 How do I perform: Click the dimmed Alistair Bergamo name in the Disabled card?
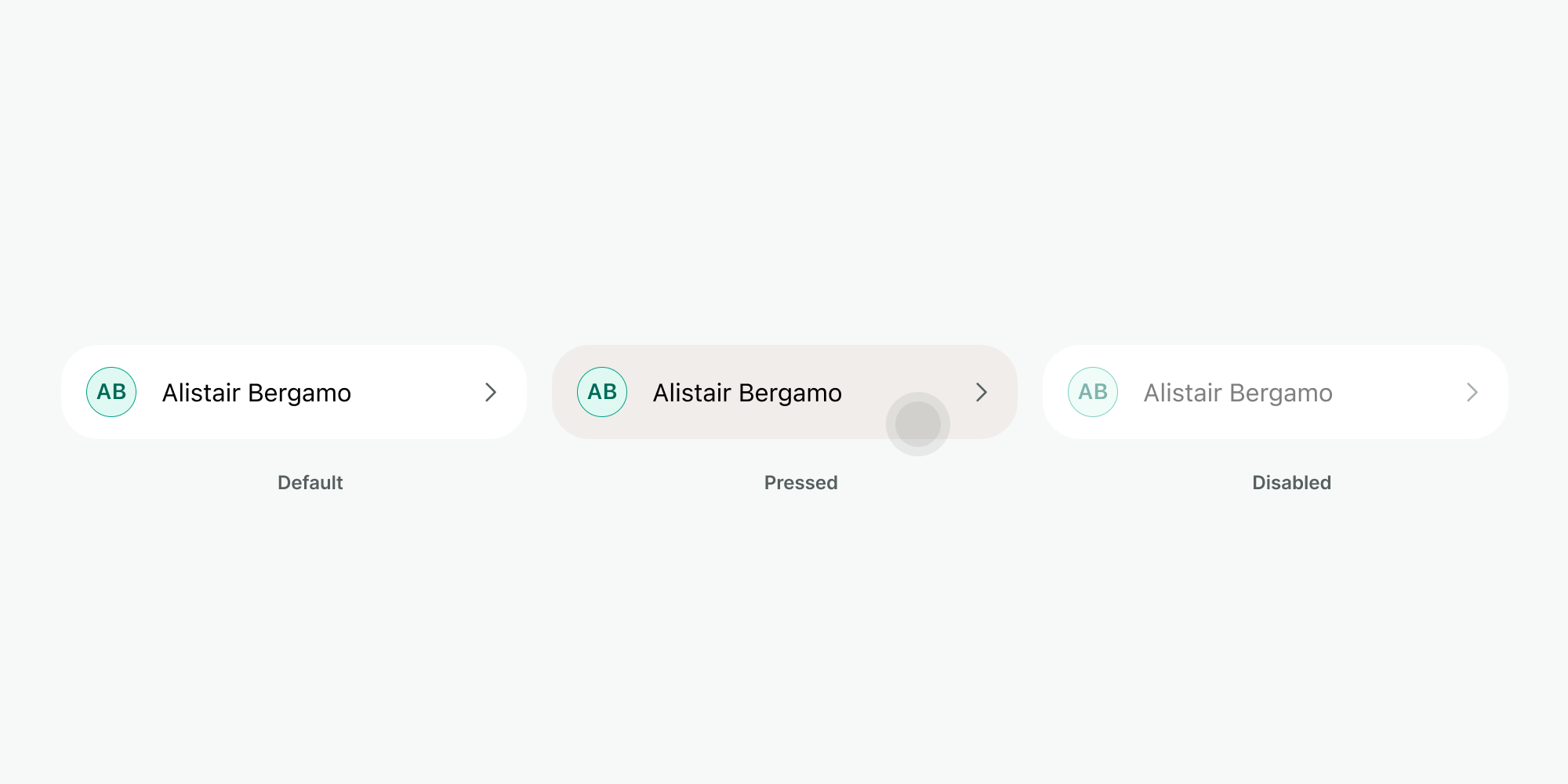pos(1238,393)
